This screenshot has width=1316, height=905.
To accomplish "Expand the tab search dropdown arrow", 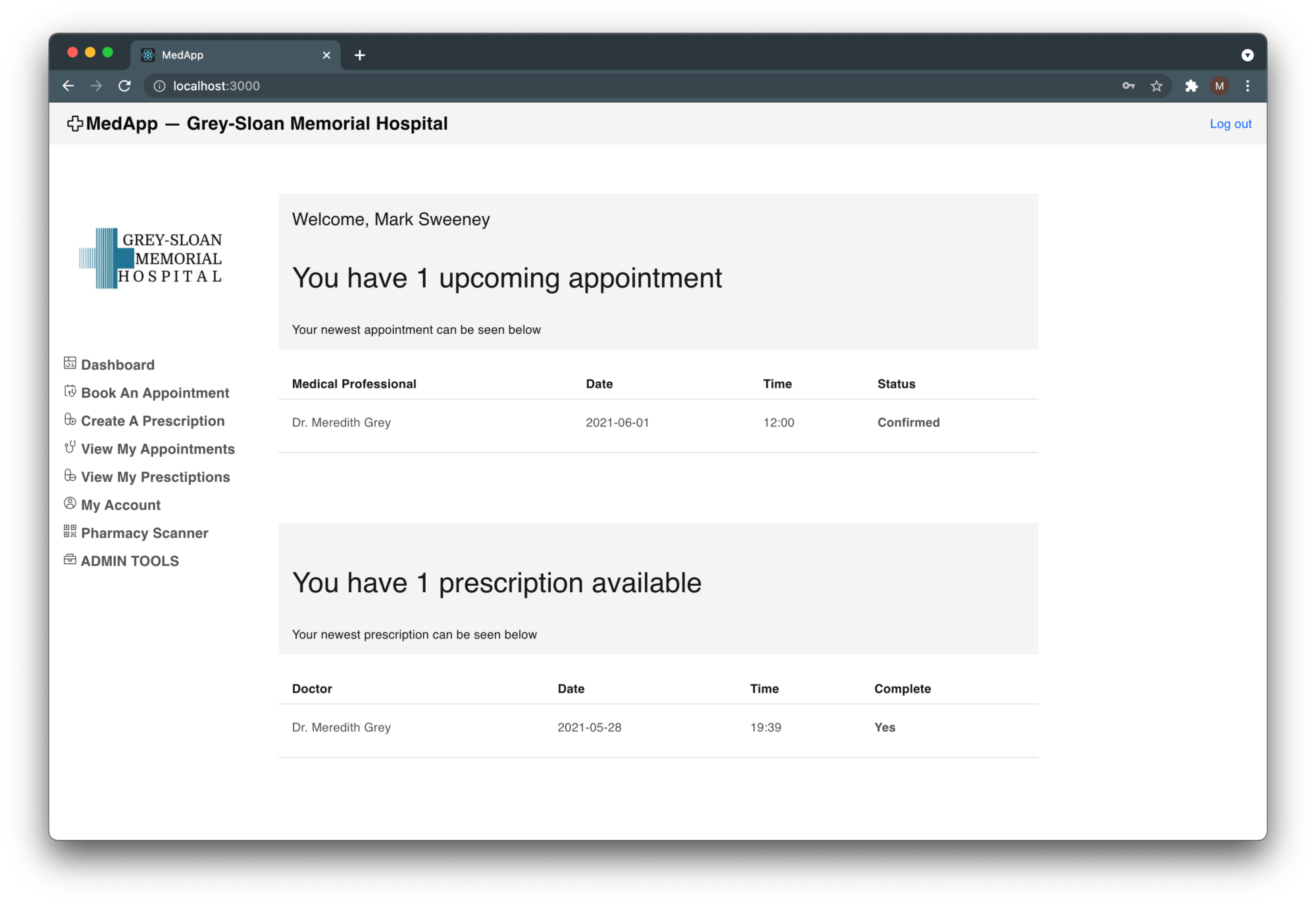I will click(1247, 55).
